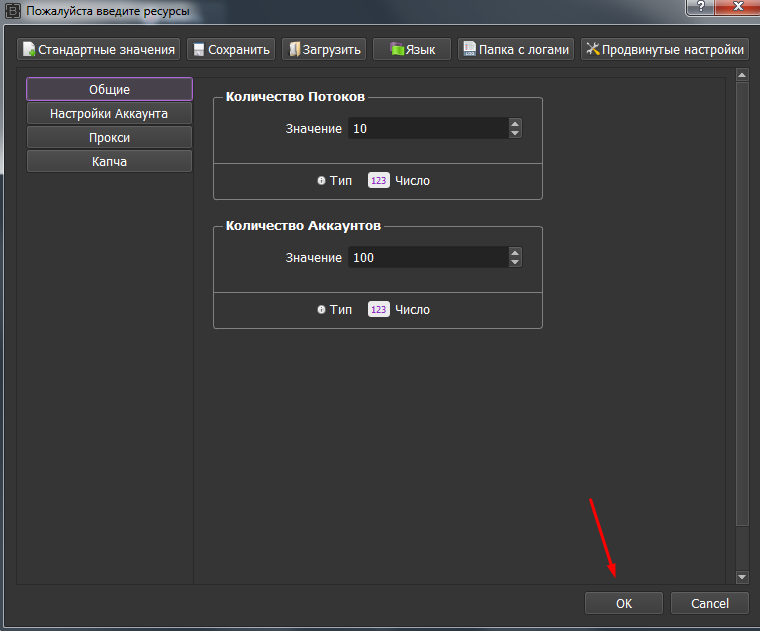Click the 123 type icon under Количество Потоков

point(379,181)
